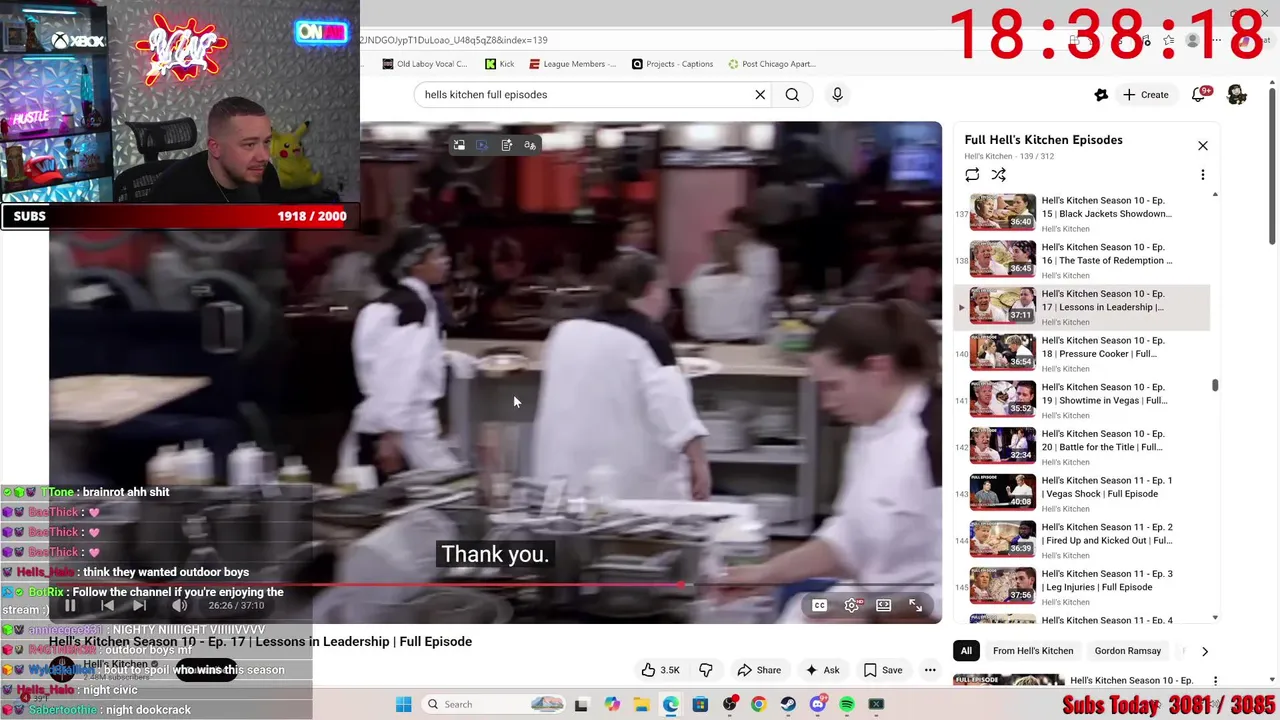
Task: Click the Create button
Action: tap(1145, 95)
